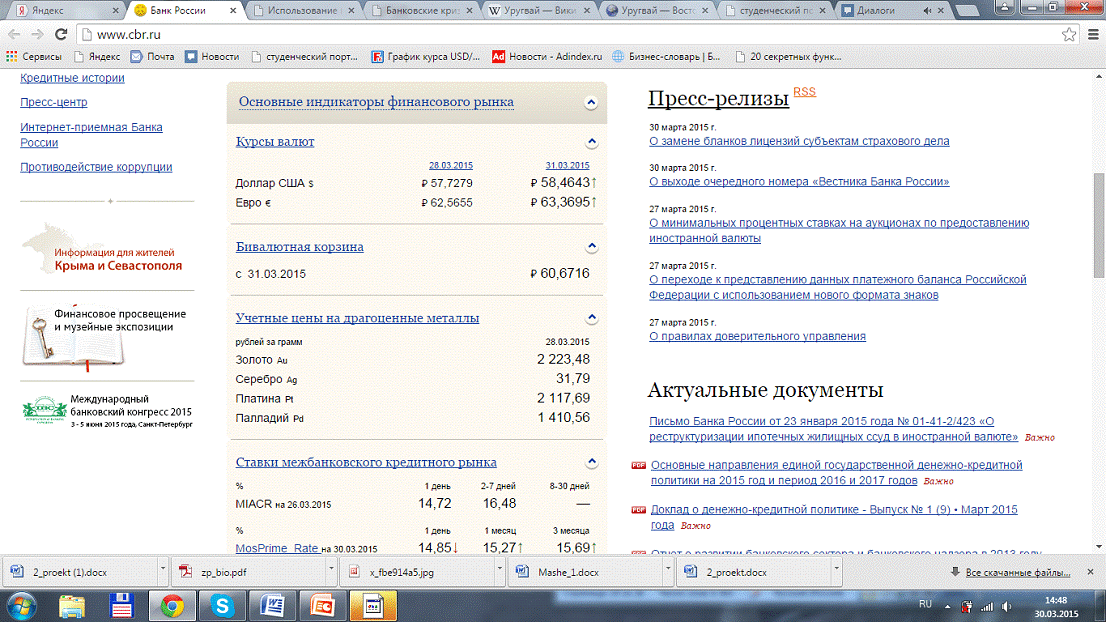Open Microsoft Word from the taskbar
The image size is (1106, 622).
coord(271,605)
